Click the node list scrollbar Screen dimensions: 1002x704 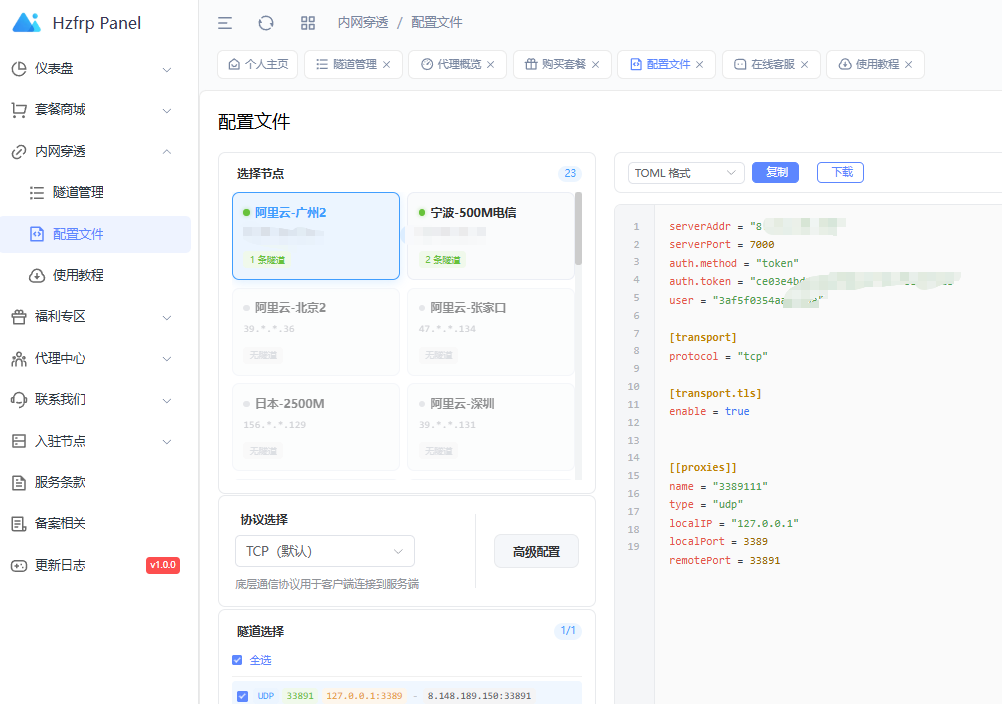pos(578,228)
